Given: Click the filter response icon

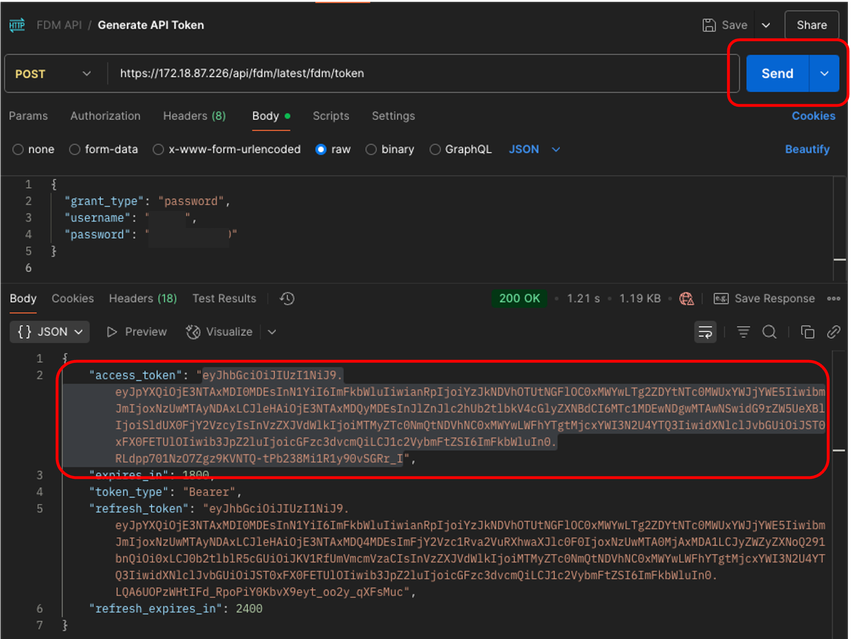Looking at the screenshot, I should pos(743,332).
